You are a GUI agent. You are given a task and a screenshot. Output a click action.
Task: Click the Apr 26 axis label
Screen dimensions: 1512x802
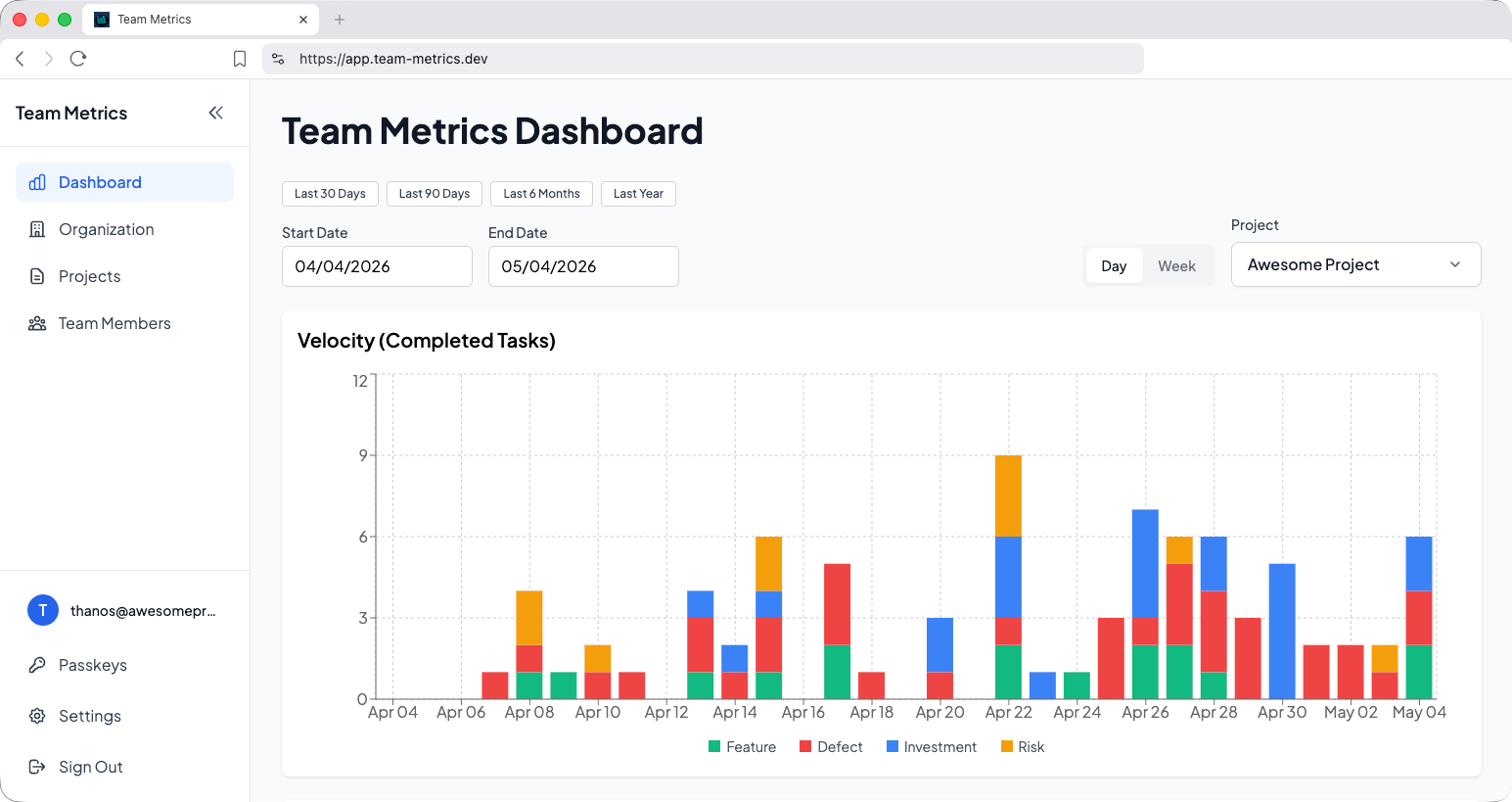pyautogui.click(x=1145, y=712)
